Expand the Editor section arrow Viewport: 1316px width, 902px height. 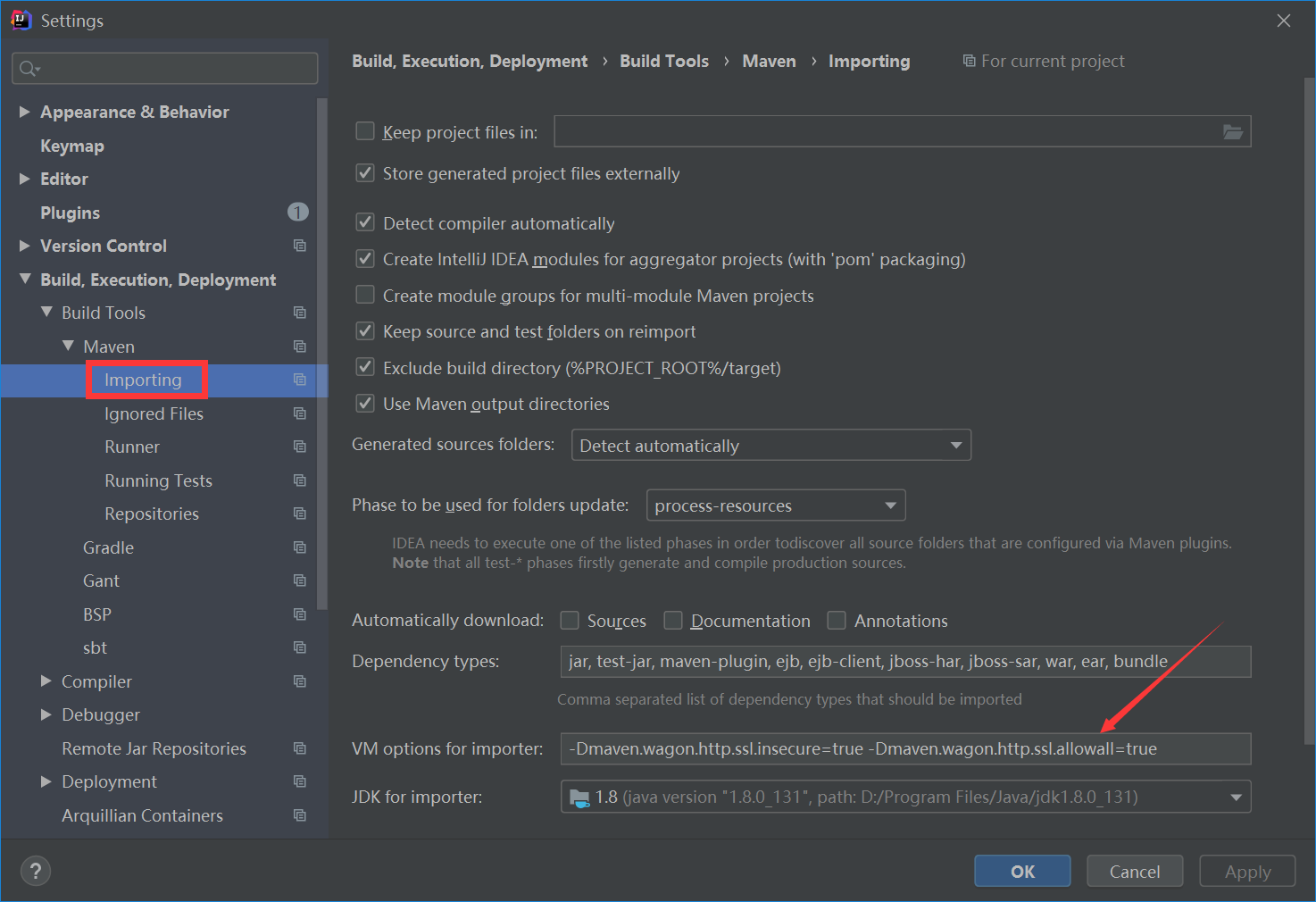coord(25,179)
